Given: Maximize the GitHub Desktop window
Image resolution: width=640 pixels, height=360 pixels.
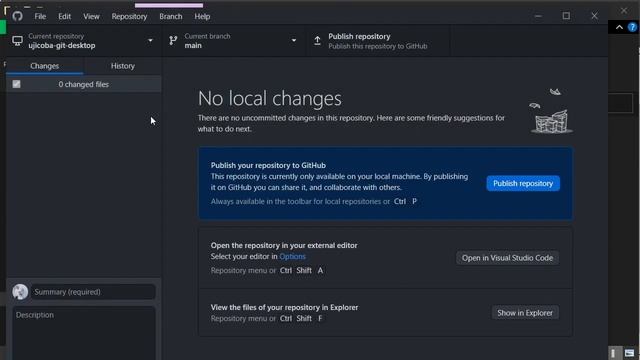Looking at the screenshot, I should pos(566,16).
